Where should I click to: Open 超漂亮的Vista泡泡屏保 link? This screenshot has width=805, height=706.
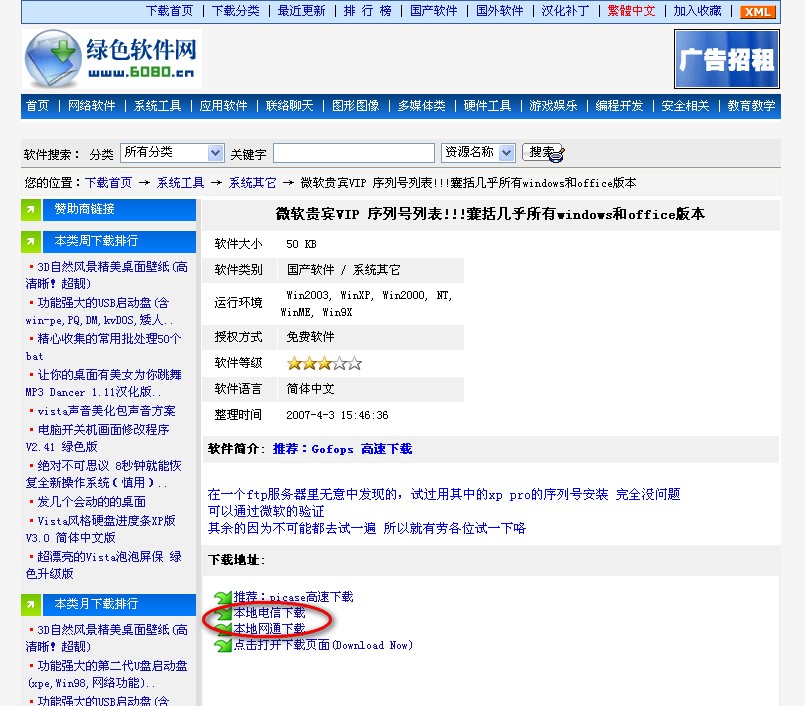click(104, 565)
